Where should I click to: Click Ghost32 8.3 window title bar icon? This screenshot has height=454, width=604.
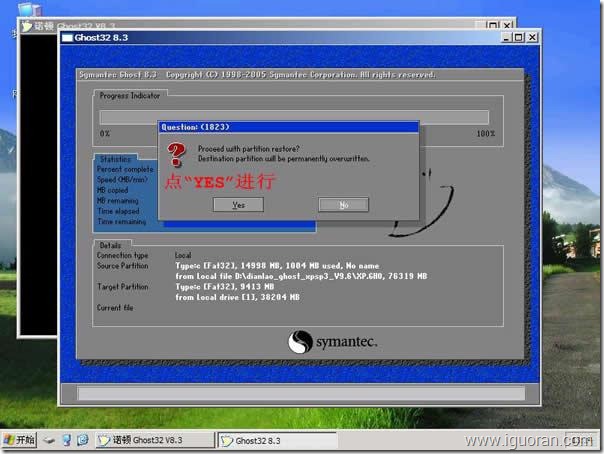[x=67, y=38]
